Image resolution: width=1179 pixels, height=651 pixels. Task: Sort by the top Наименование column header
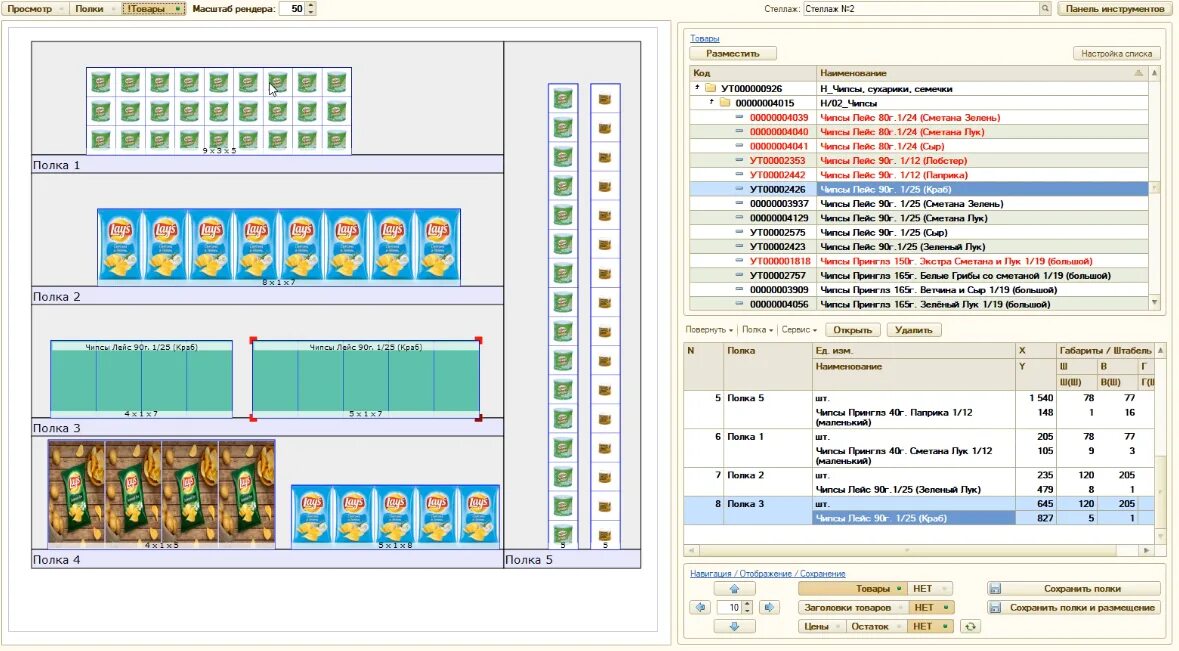(982, 73)
